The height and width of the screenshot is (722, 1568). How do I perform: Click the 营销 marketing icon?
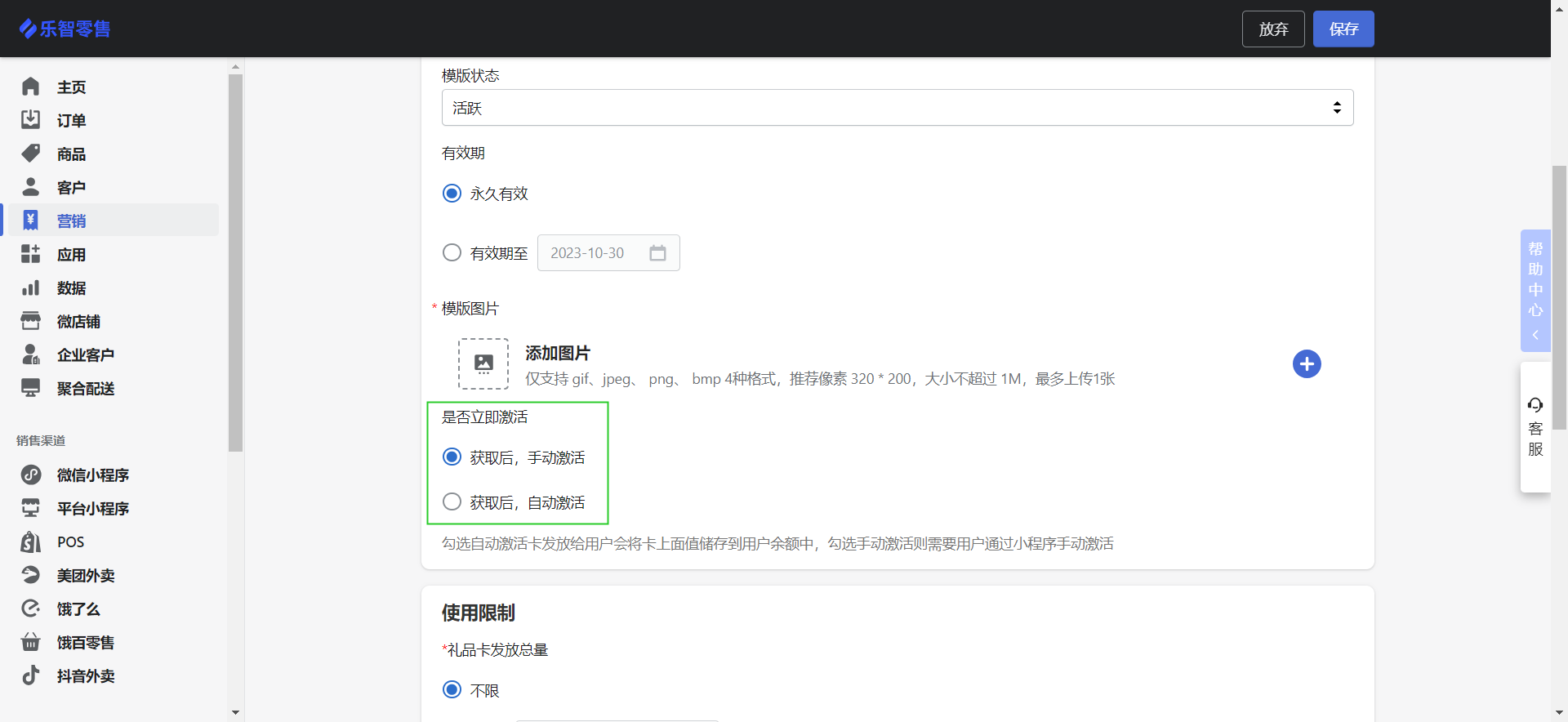(x=30, y=221)
